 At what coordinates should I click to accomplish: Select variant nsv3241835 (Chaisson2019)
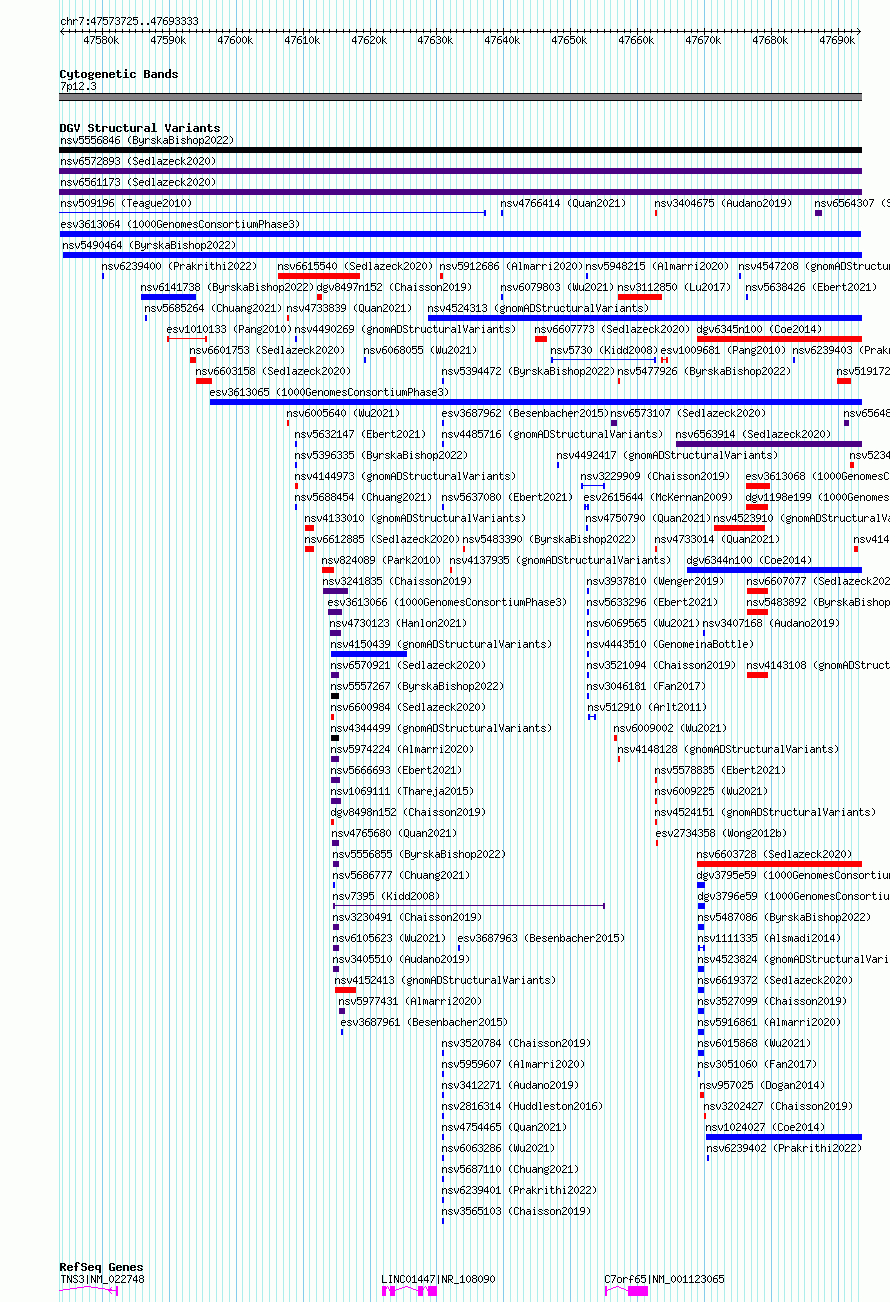396,581
